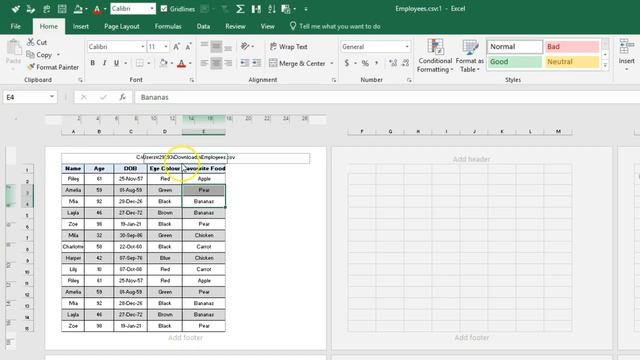The height and width of the screenshot is (360, 640).
Task: Toggle Italic formatting
Action: click(x=104, y=63)
